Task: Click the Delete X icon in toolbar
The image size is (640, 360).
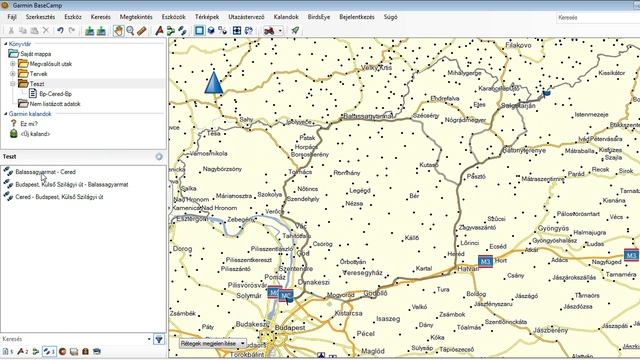Action: click(46, 31)
